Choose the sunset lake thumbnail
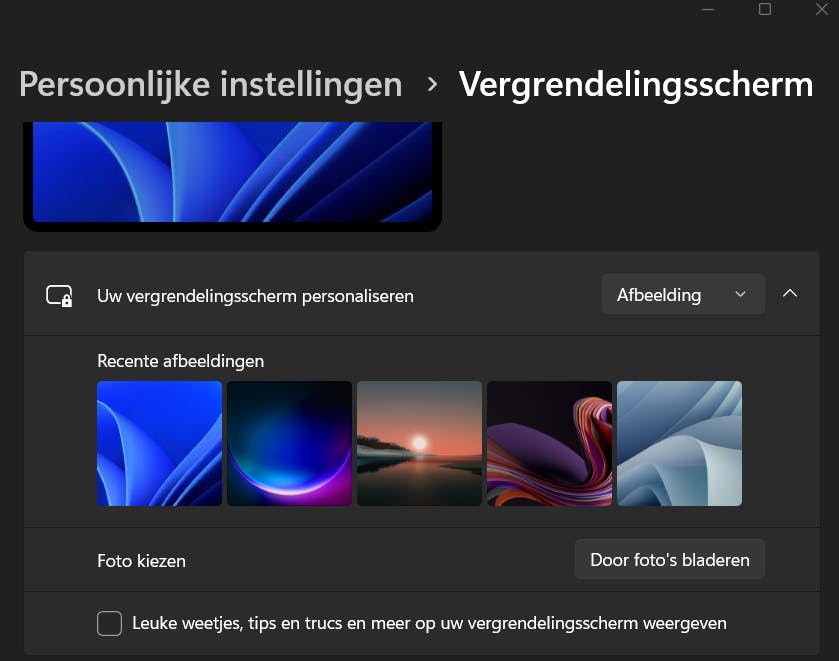The image size is (839, 661). click(420, 443)
